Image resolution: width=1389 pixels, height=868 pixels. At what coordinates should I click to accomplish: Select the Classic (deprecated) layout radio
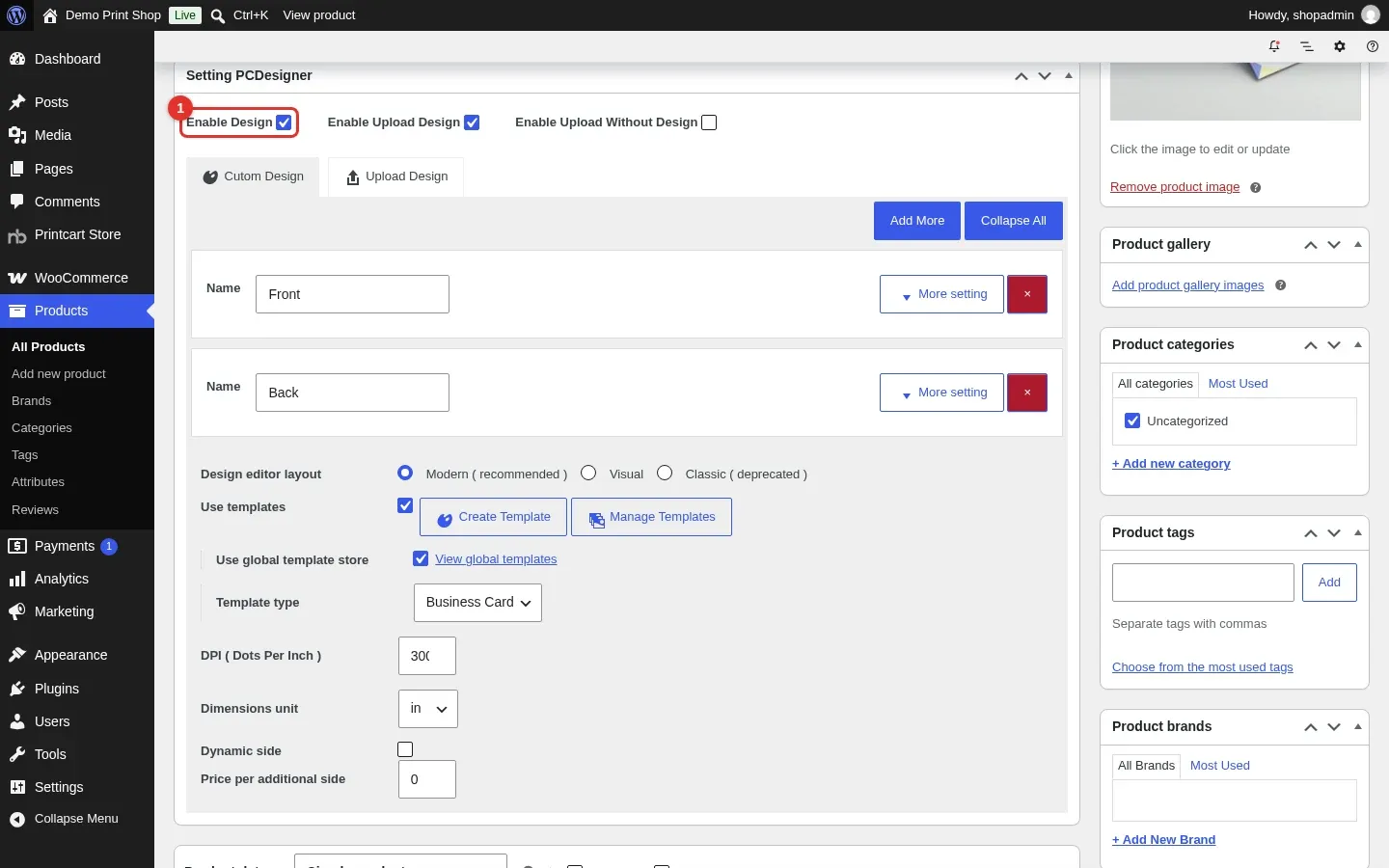665,473
